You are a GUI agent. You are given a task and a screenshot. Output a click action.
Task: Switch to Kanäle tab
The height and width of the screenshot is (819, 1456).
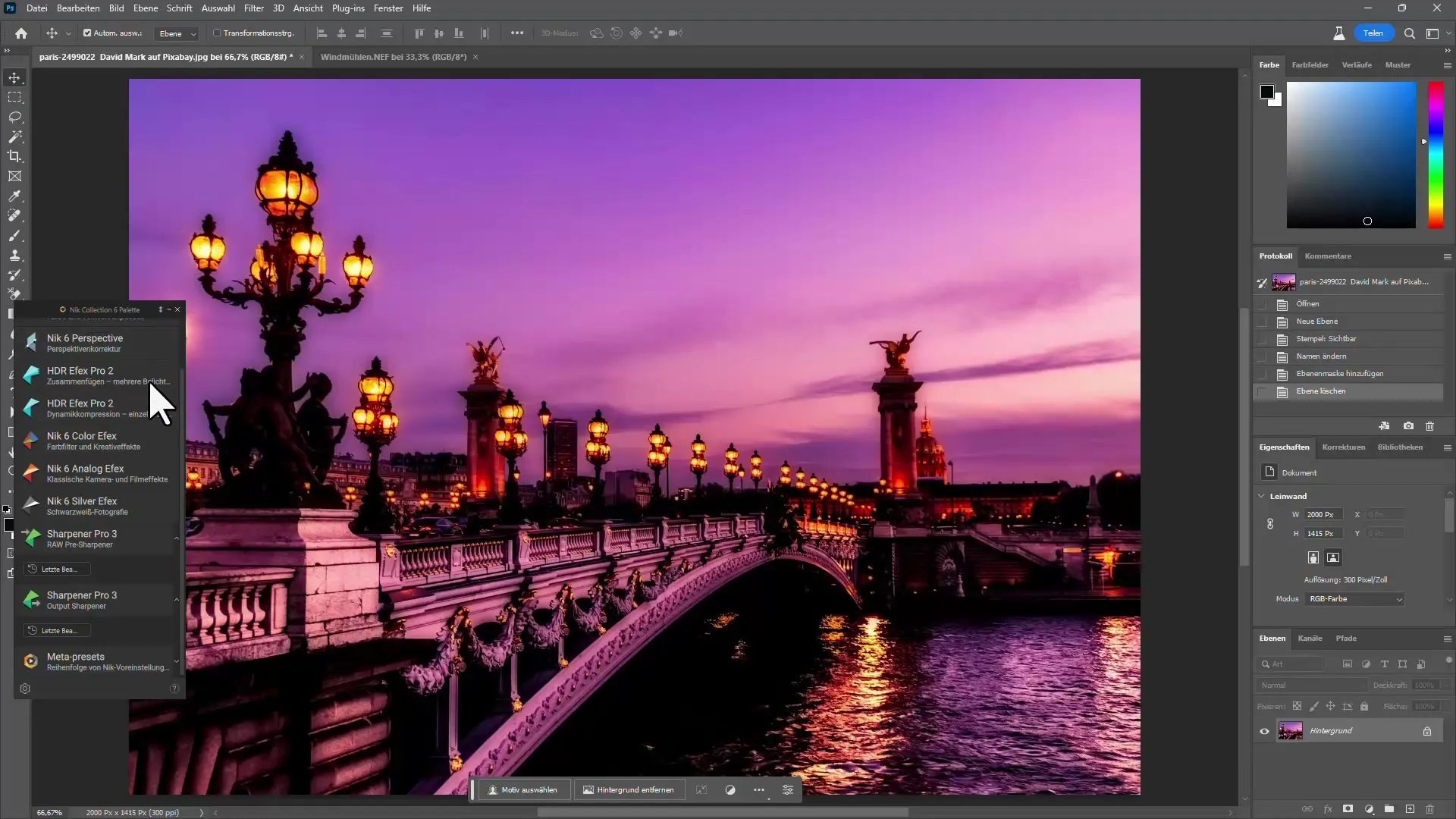(x=1312, y=638)
